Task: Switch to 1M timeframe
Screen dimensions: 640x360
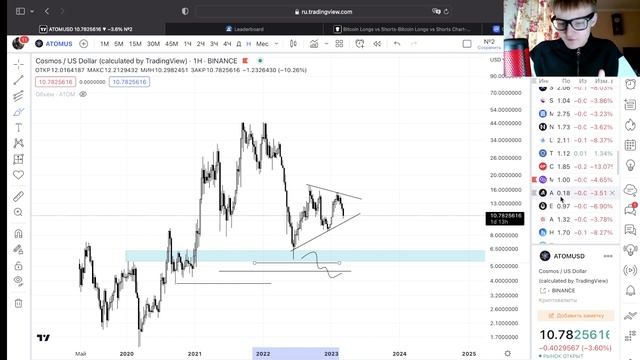Action: tap(104, 44)
